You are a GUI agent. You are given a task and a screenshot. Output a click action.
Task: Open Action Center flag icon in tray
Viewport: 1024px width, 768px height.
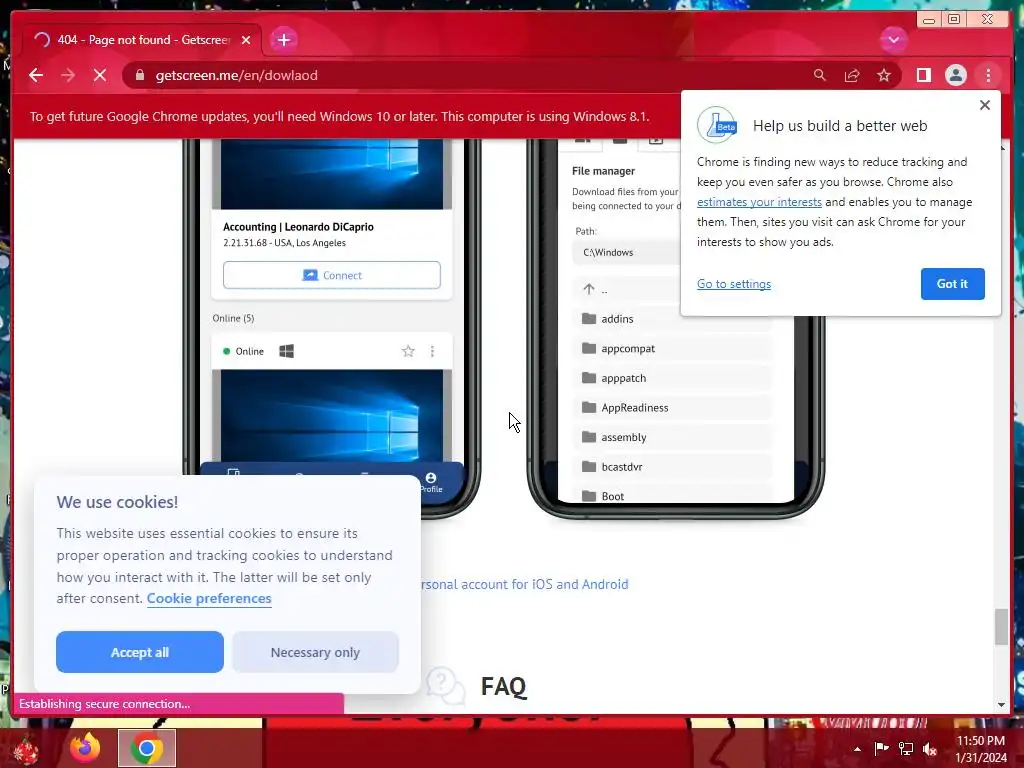[881, 749]
